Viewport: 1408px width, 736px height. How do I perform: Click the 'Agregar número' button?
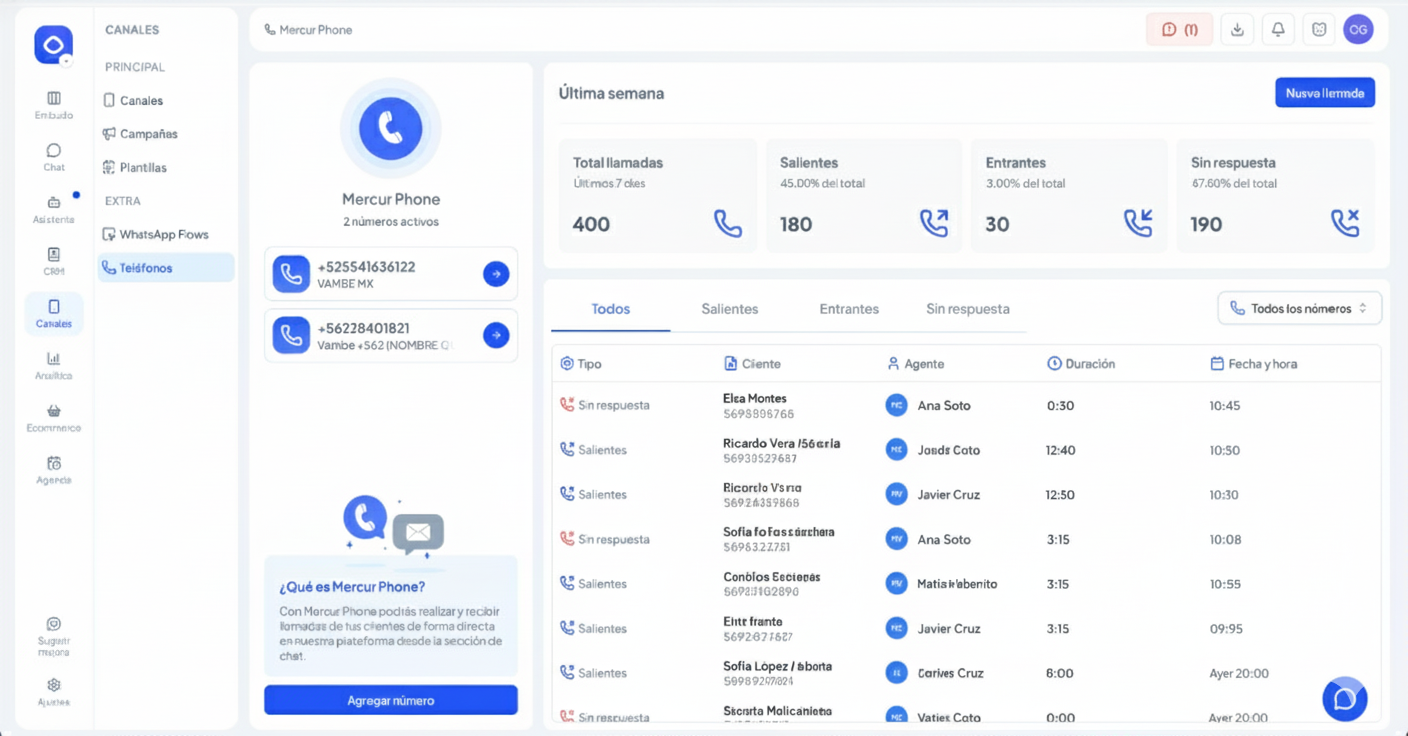pyautogui.click(x=391, y=700)
